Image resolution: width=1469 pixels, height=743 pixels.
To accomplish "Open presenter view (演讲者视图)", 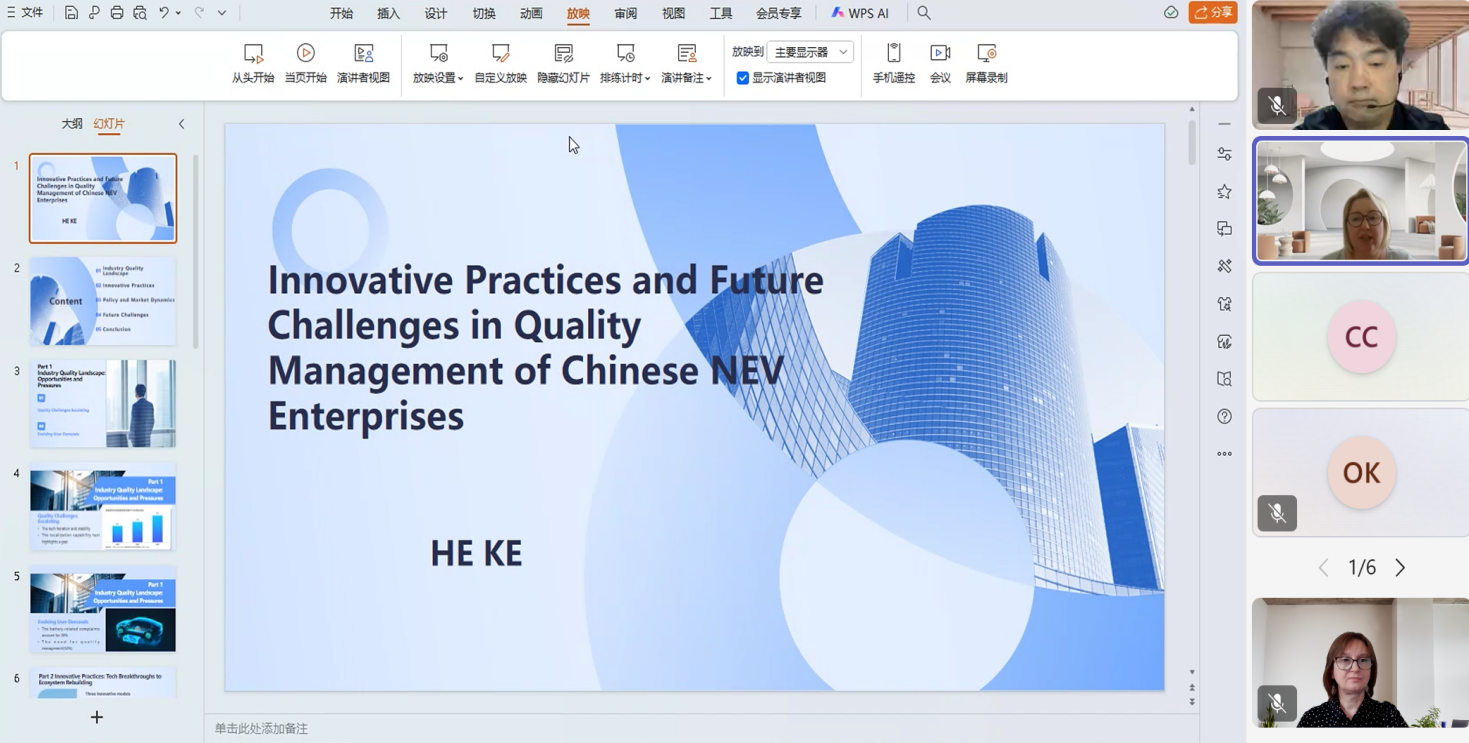I will (x=363, y=63).
